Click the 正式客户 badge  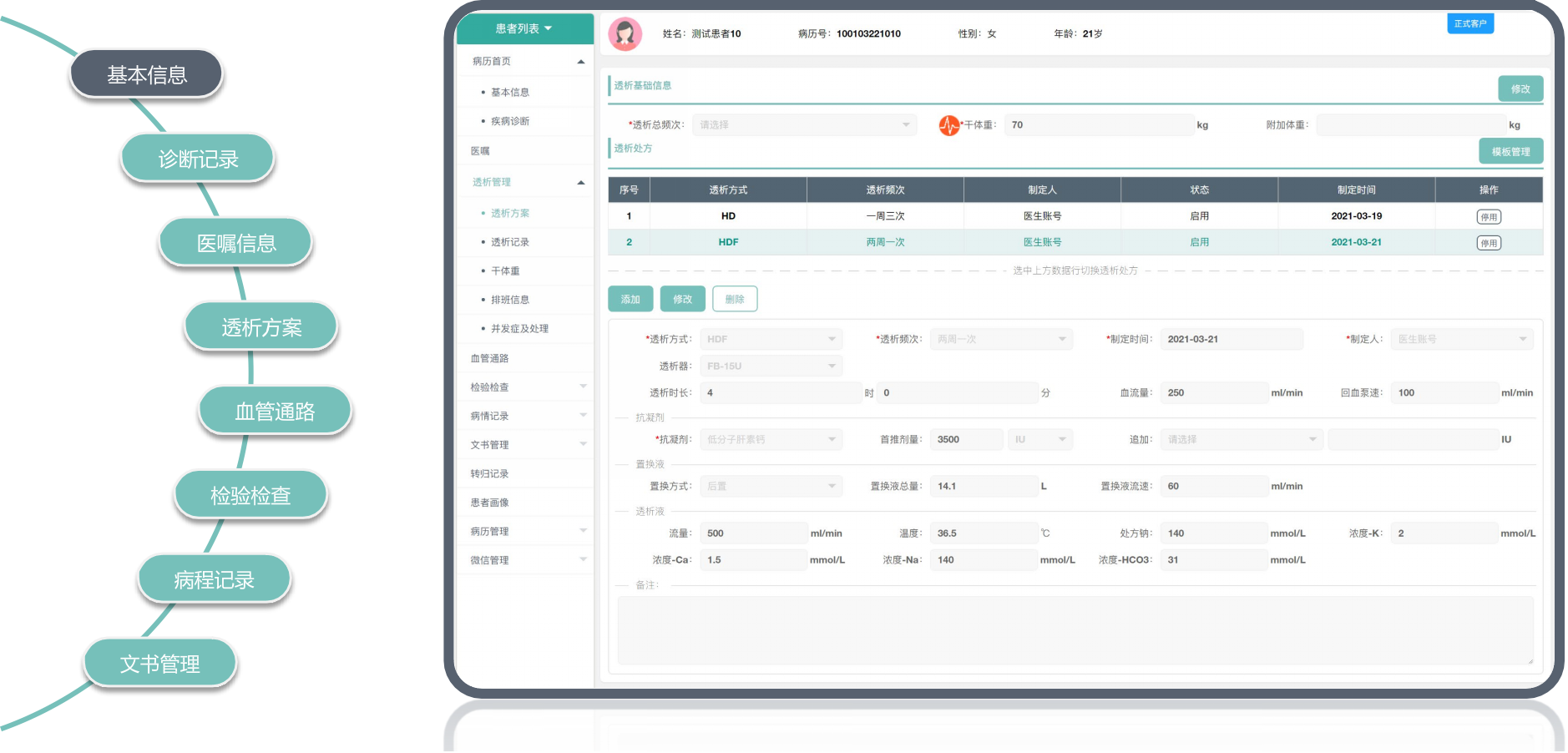1469,23
